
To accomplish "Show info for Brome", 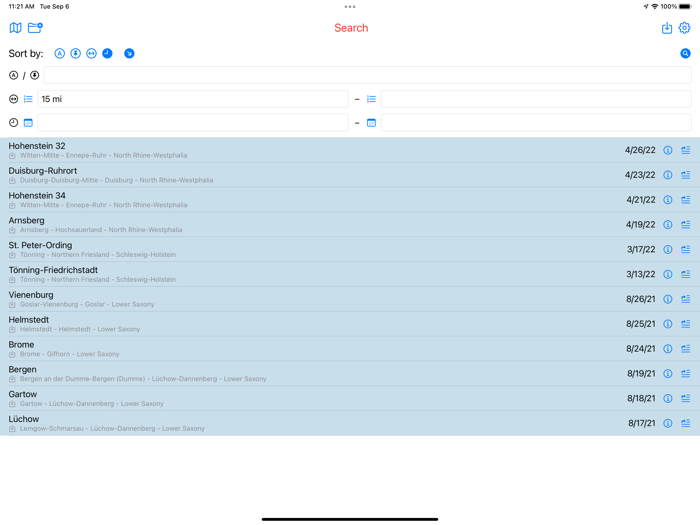I will point(667,349).
